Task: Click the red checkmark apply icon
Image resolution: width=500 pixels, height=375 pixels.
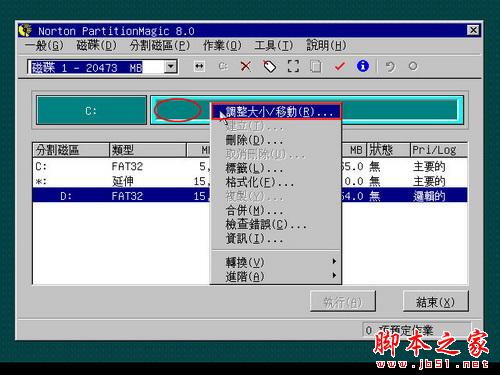Action: click(x=339, y=66)
